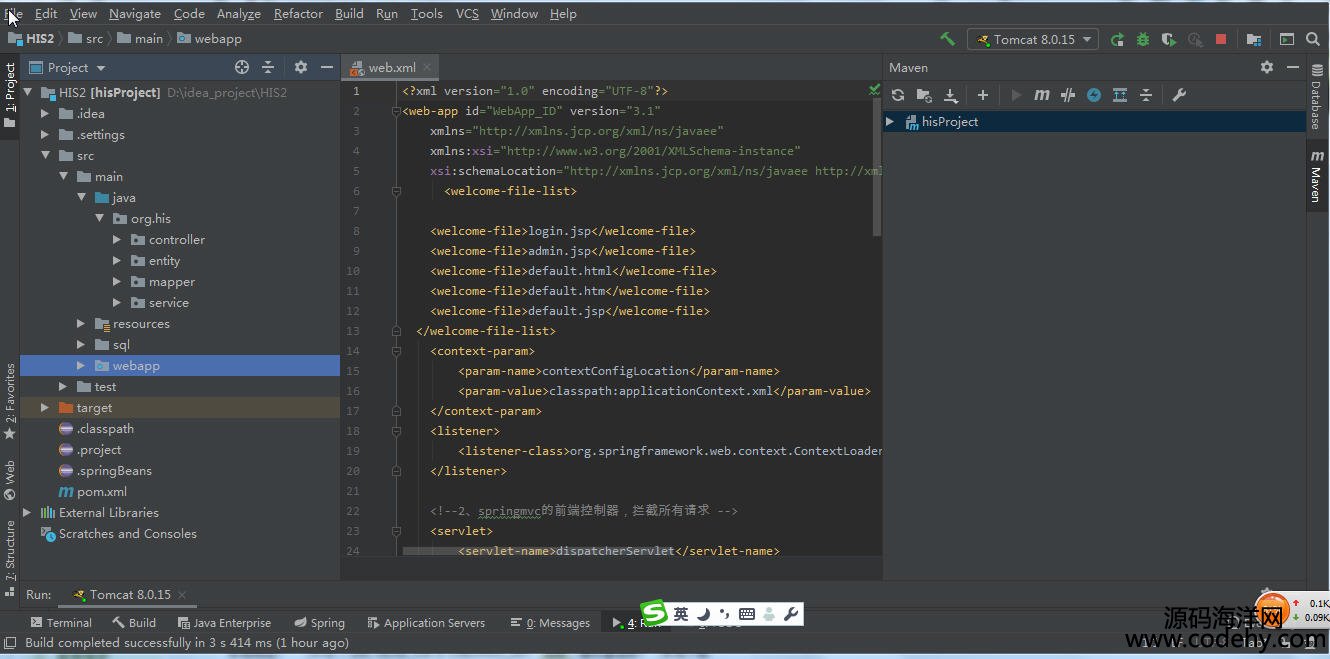This screenshot has height=659, width=1330.
Task: Open the Navigate menu
Action: [135, 13]
